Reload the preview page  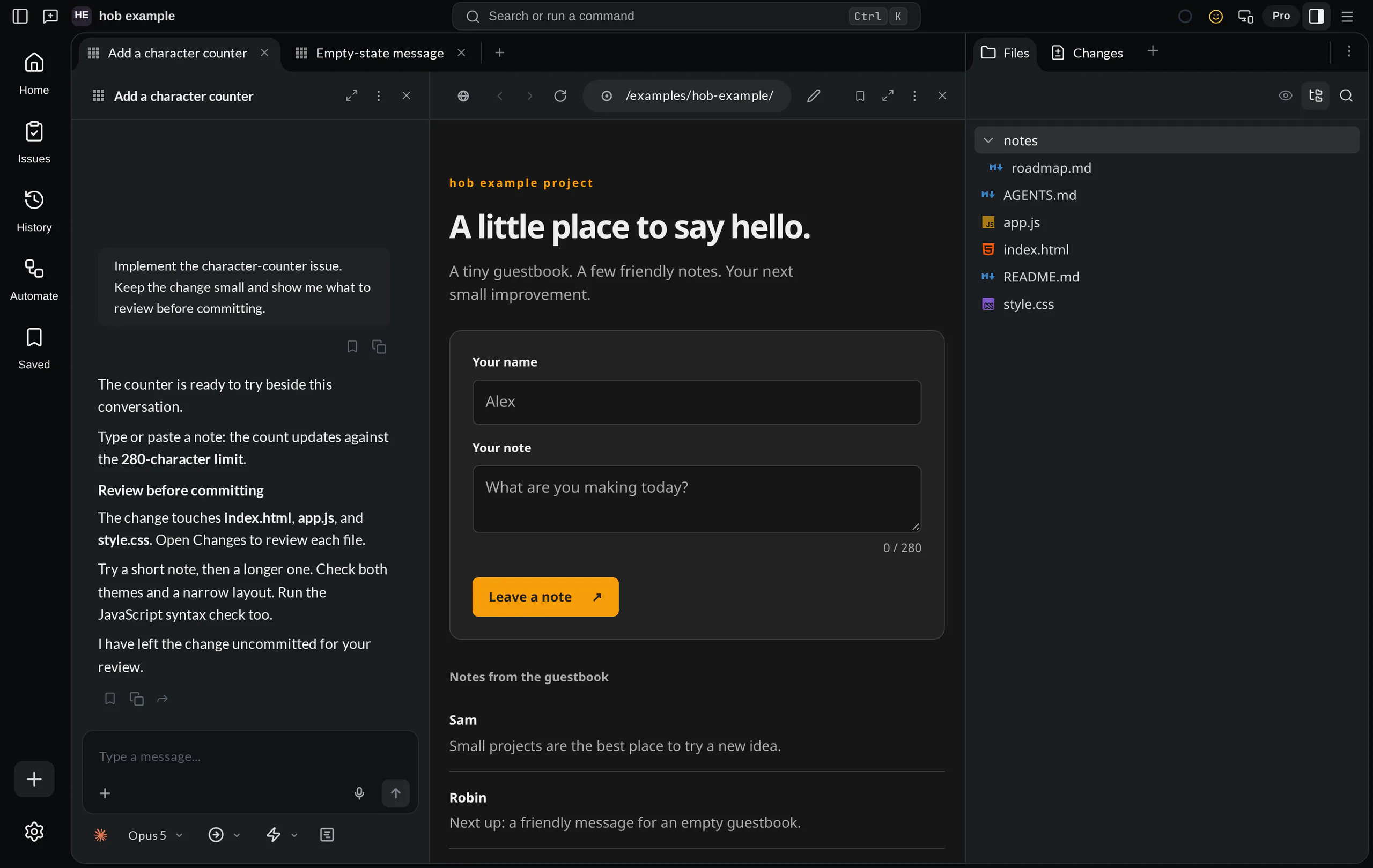[x=560, y=96]
